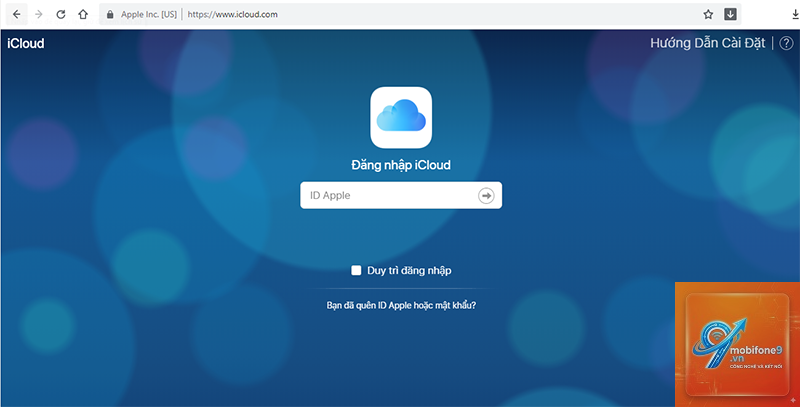
Task: Open the browser home page icon
Action: (x=83, y=14)
